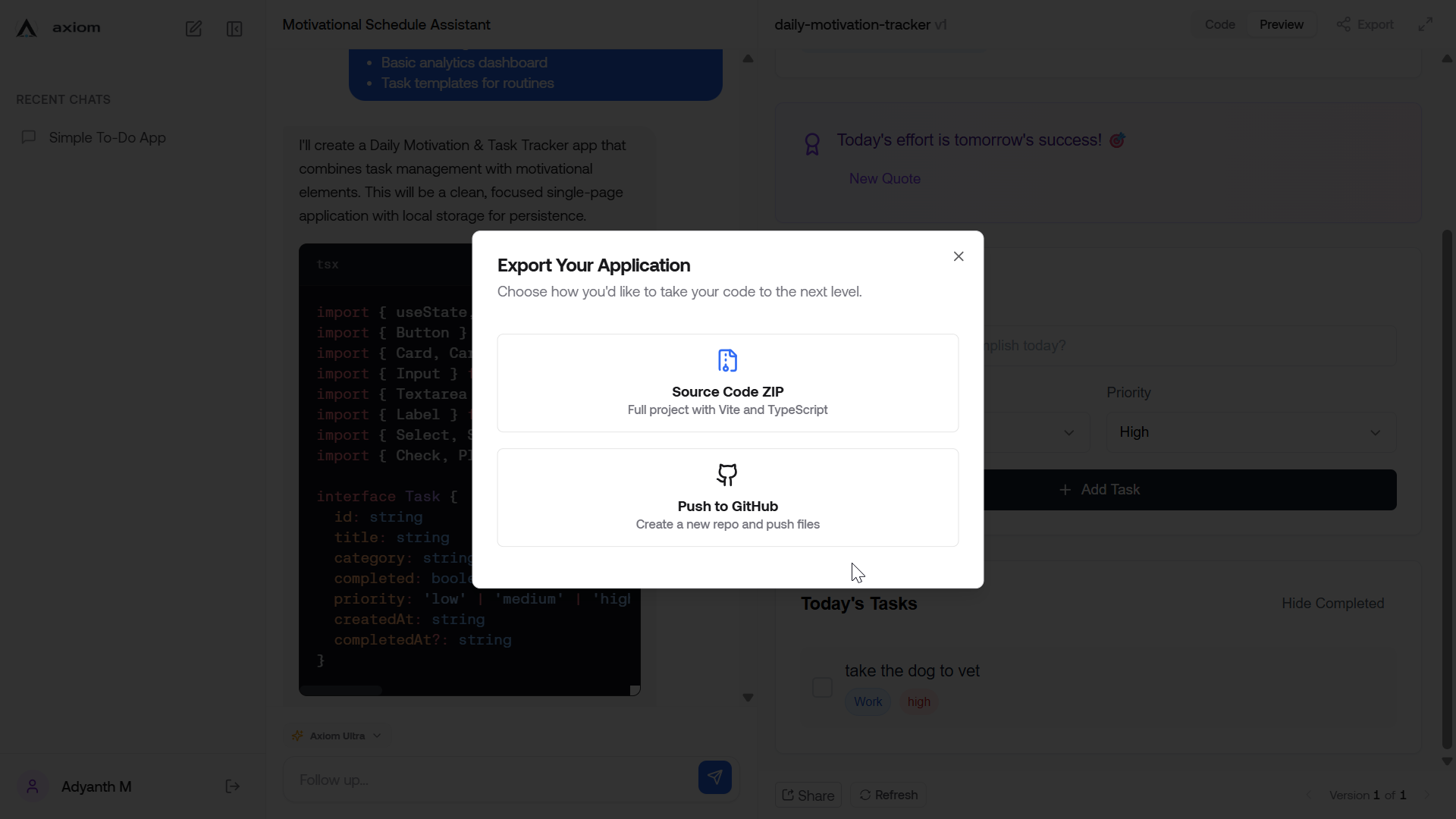This screenshot has width=1456, height=819.
Task: Click the New Quote button
Action: [885, 178]
